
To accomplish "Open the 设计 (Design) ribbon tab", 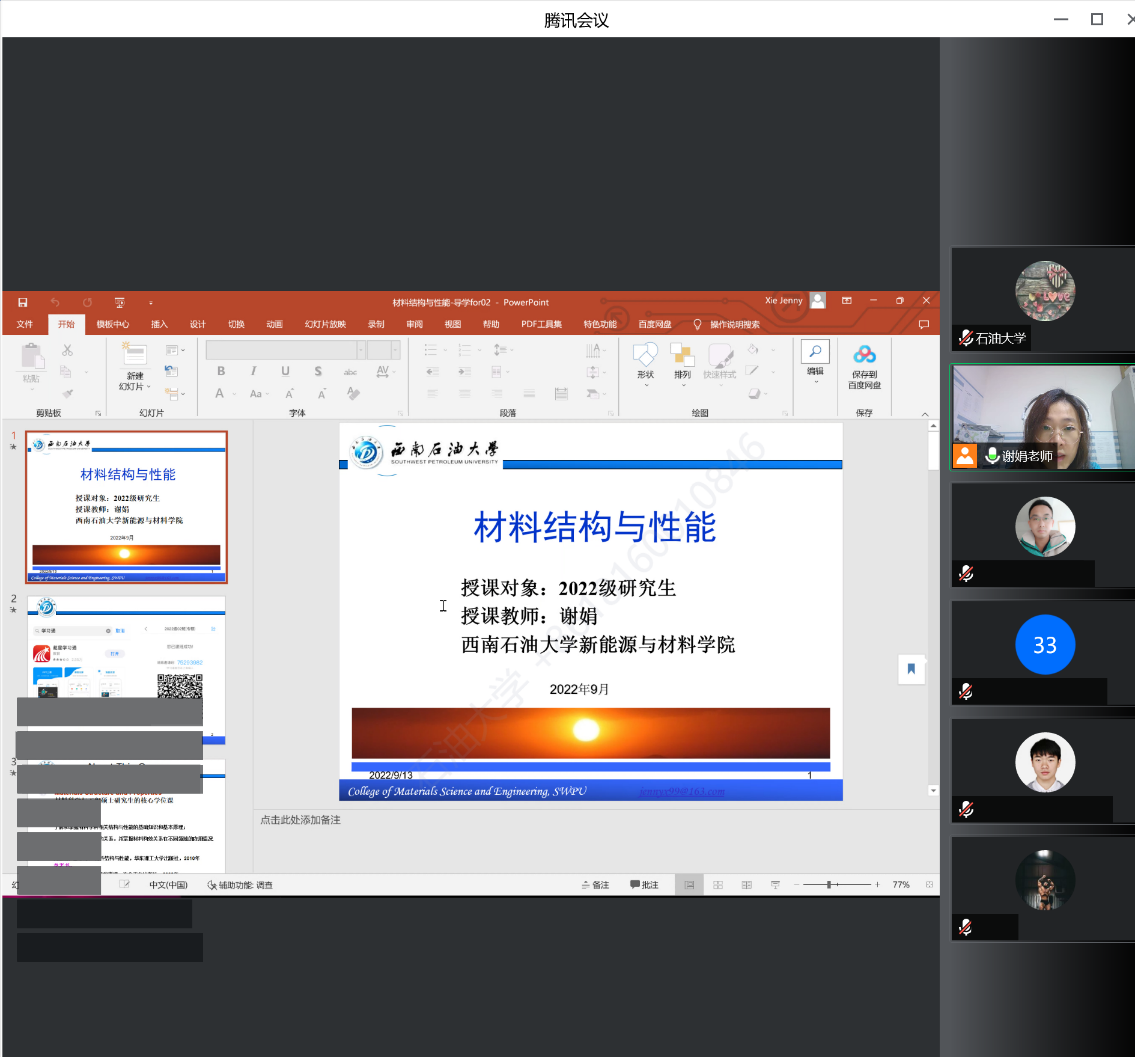I will click(198, 324).
